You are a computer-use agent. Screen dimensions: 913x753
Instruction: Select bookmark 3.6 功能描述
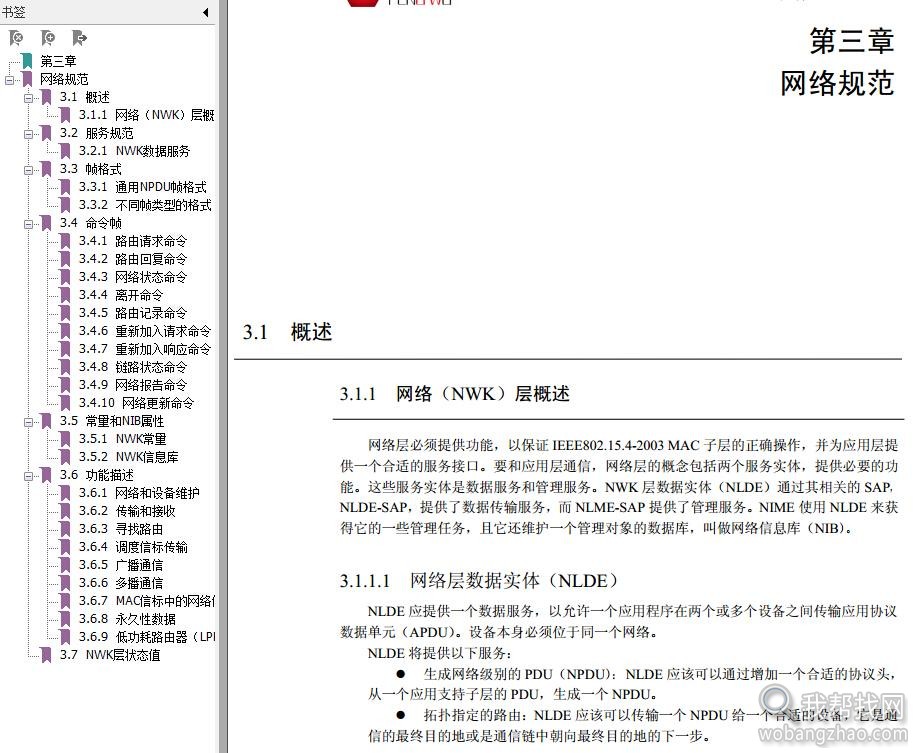click(96, 475)
